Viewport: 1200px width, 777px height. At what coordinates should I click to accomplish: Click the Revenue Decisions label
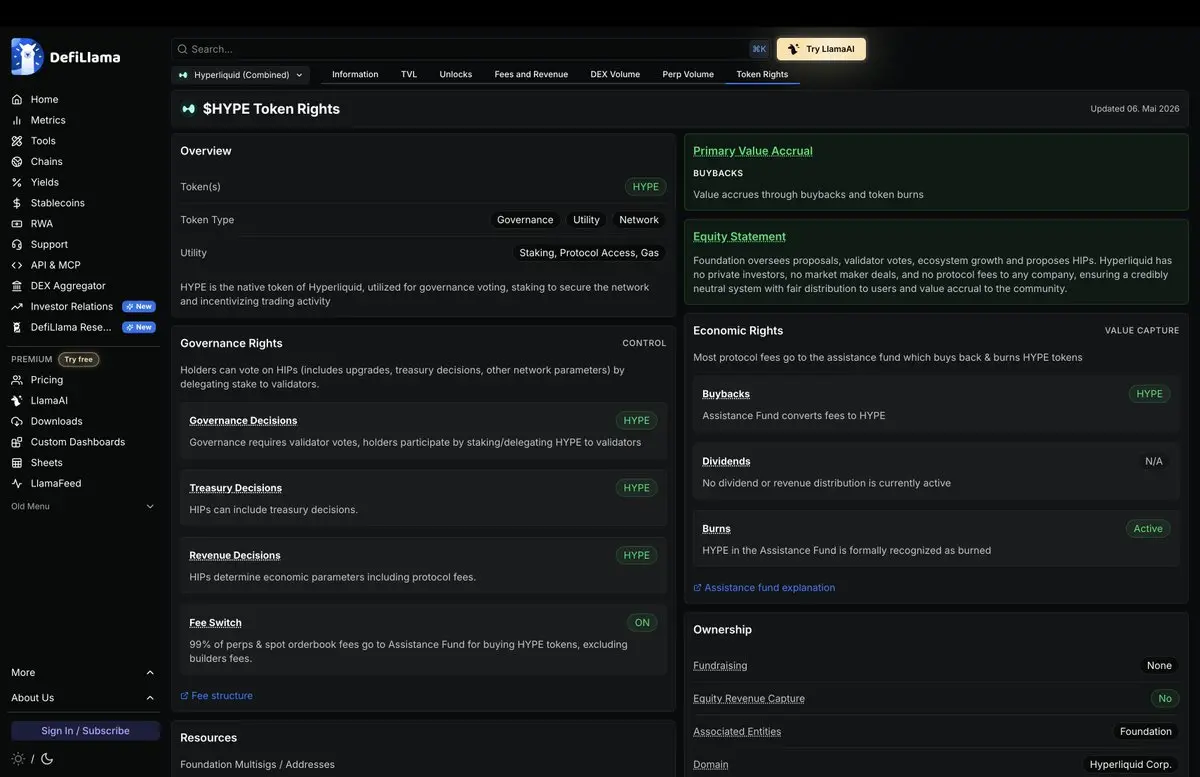[x=235, y=556]
